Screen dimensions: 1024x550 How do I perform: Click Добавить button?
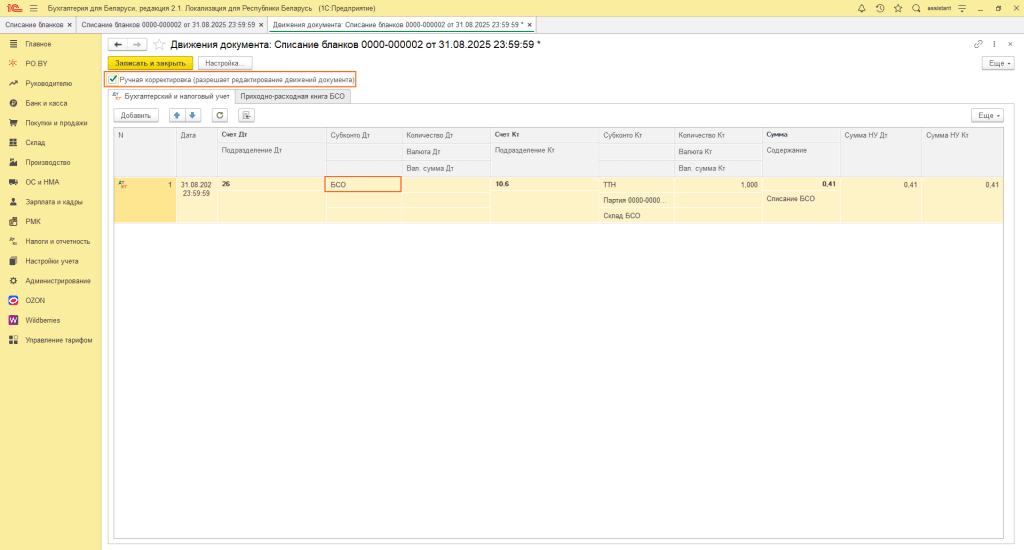[136, 116]
